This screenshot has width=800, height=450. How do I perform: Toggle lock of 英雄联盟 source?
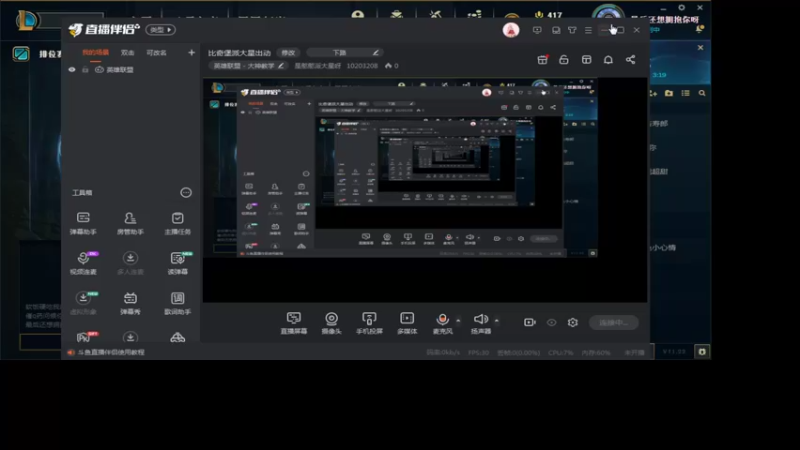tap(85, 69)
